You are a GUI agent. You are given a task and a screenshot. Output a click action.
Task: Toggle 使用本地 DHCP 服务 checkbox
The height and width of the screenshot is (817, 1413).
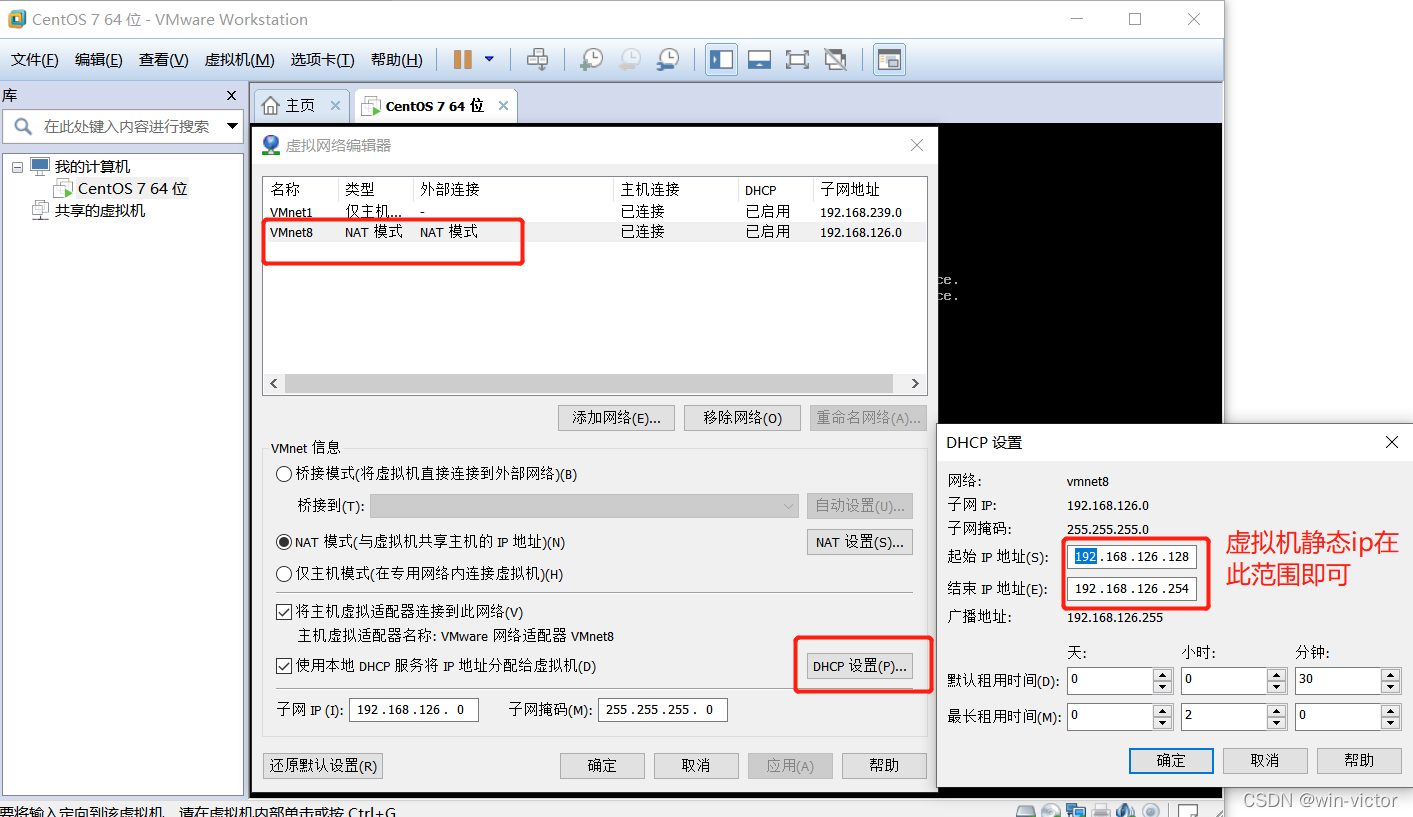(x=284, y=666)
